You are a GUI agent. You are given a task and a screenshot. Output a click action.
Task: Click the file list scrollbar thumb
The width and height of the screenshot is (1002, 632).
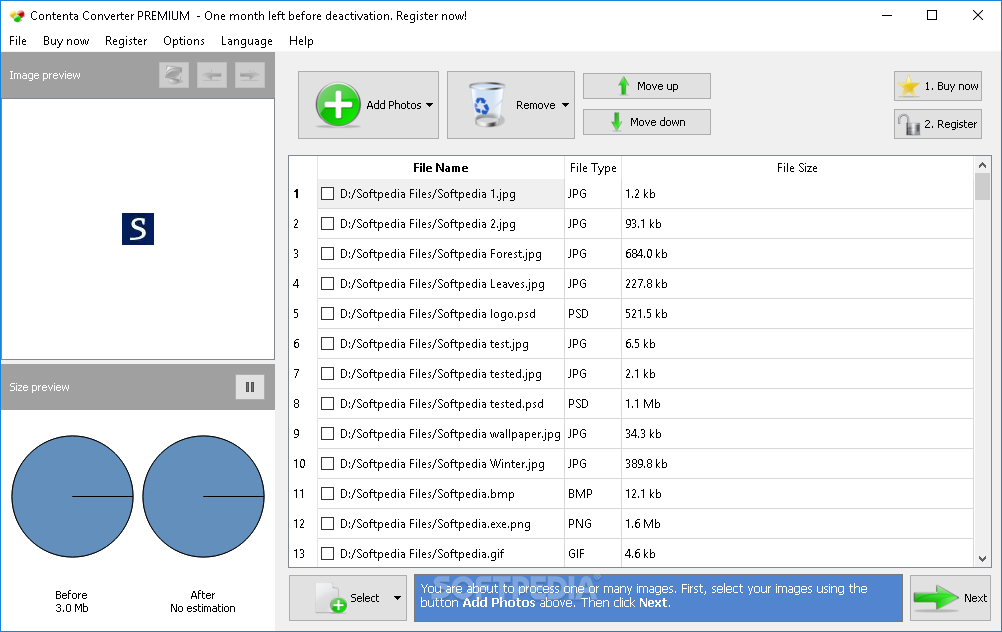tap(982, 187)
